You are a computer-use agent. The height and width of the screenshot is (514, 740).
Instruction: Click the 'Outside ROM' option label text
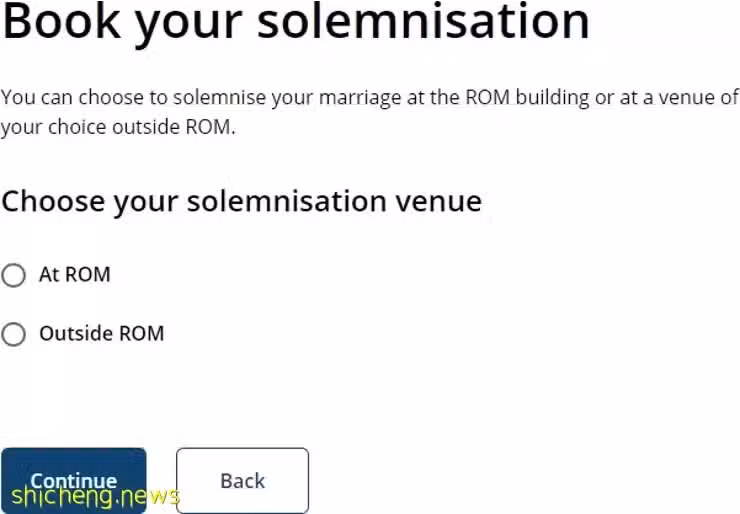(102, 333)
